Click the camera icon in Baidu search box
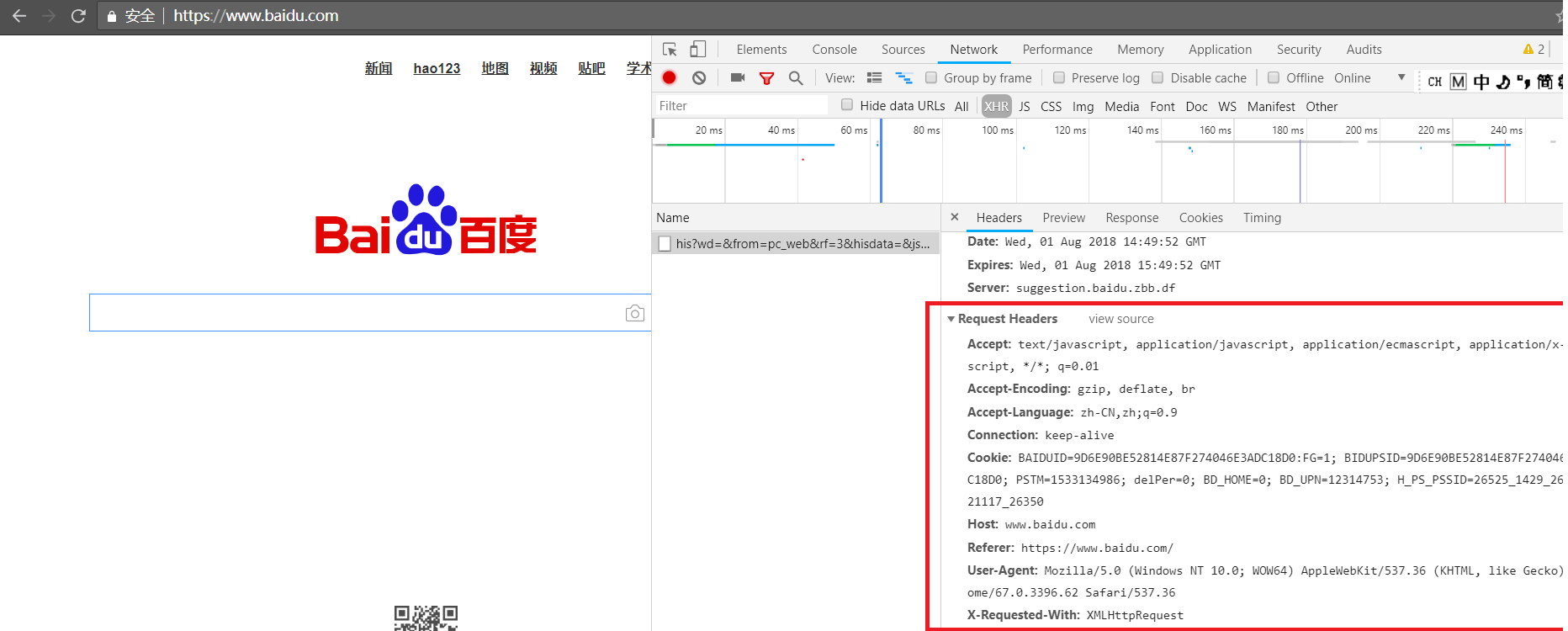The width and height of the screenshot is (1568, 631). click(635, 313)
